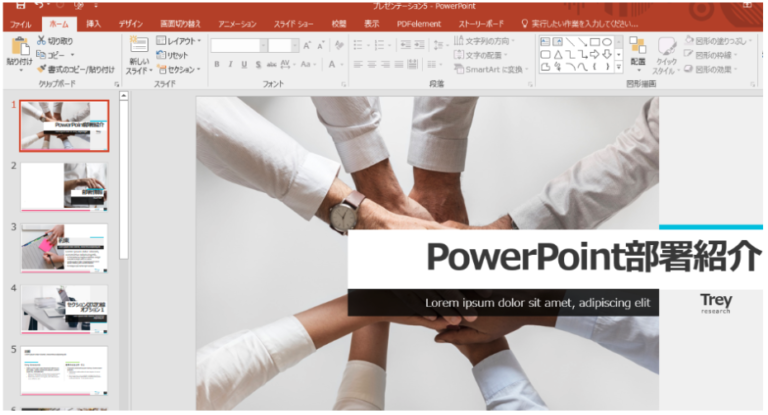
Task: Increase font size with large A icon
Action: pyautogui.click(x=307, y=46)
